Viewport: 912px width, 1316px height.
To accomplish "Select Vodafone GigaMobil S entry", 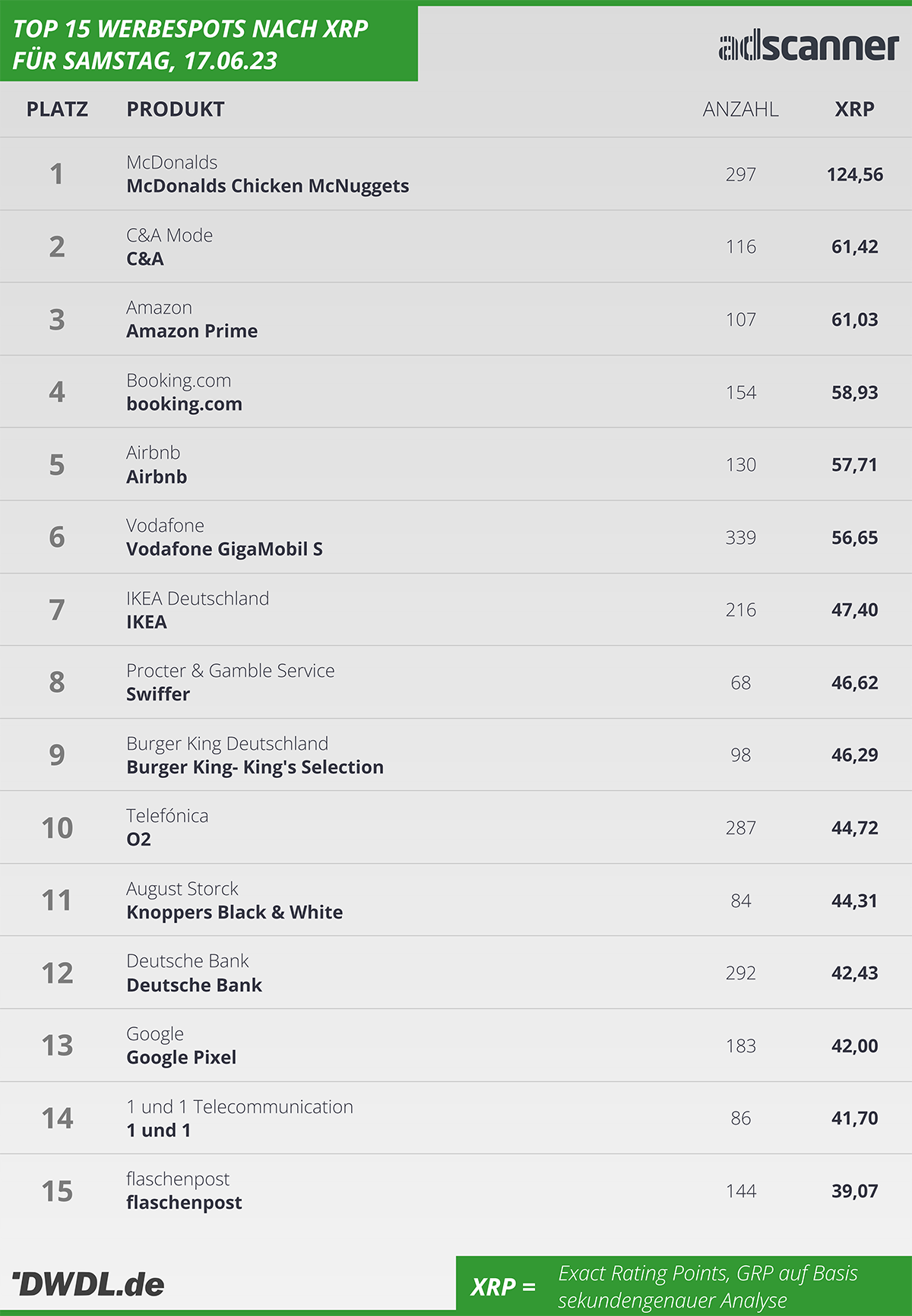I will 224,549.
